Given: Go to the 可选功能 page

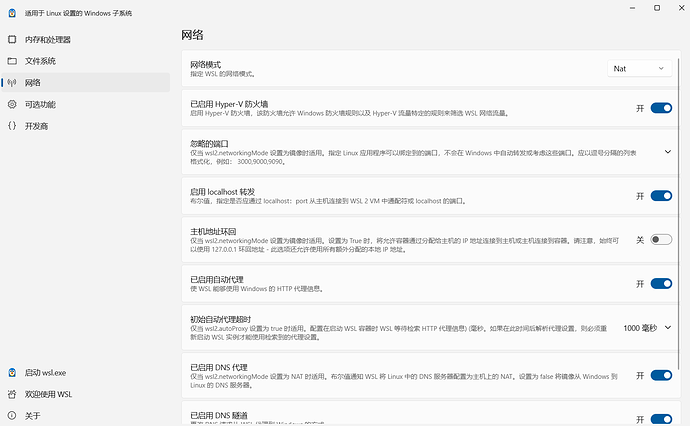Looking at the screenshot, I should coord(86,104).
